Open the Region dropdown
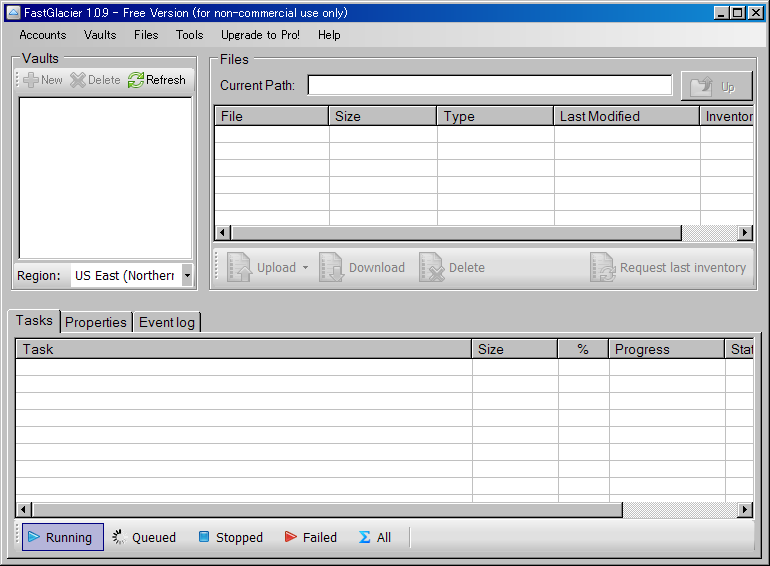The height and width of the screenshot is (566, 770). coord(187,276)
